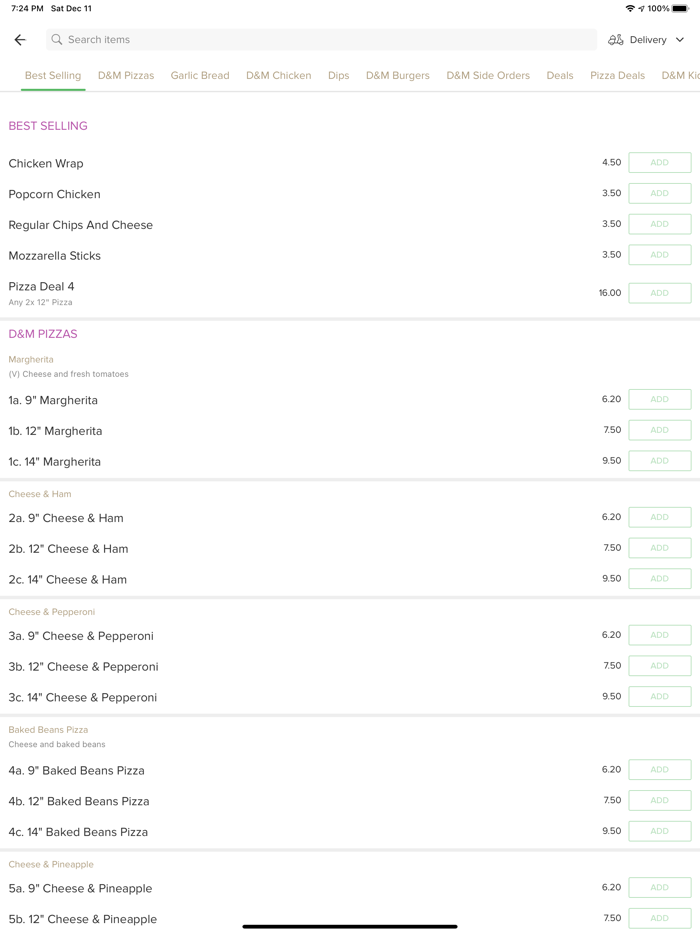This screenshot has width=700, height=934.
Task: Tap the back arrow icon
Action: click(20, 40)
